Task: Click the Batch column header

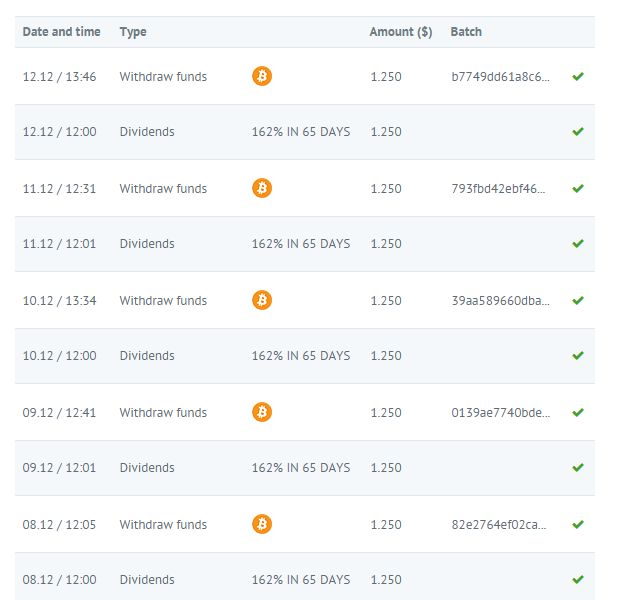Action: 466,32
